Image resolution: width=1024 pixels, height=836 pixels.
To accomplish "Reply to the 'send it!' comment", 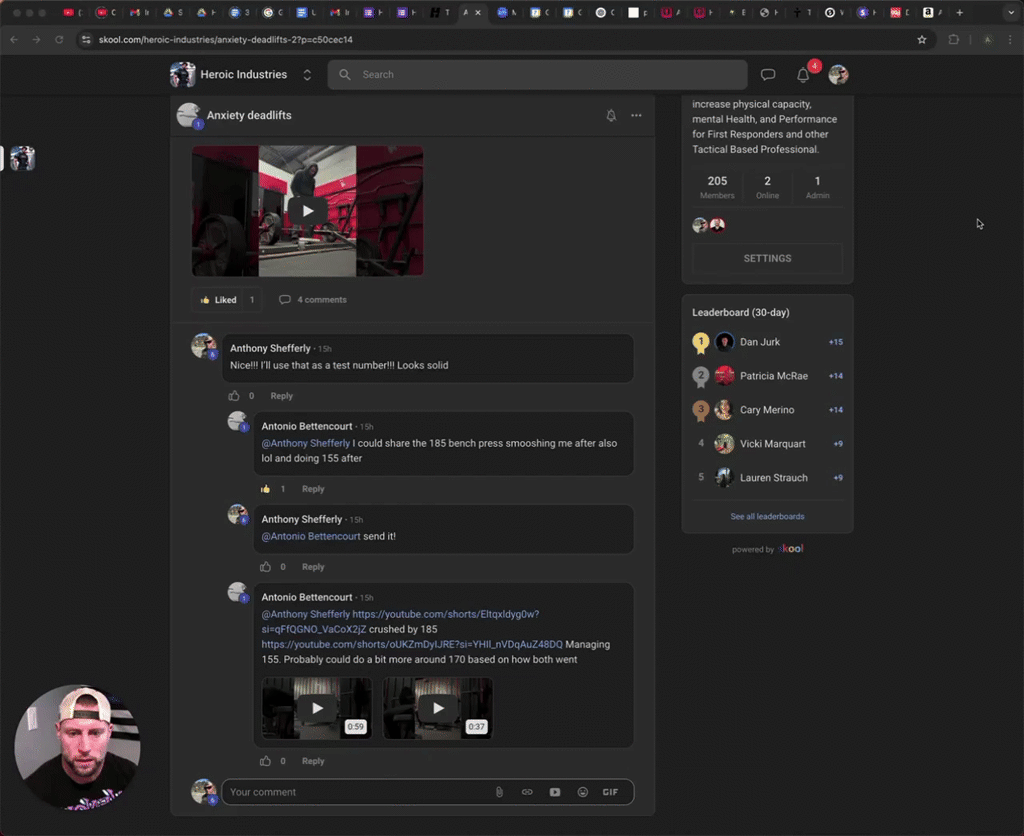I will pos(313,567).
